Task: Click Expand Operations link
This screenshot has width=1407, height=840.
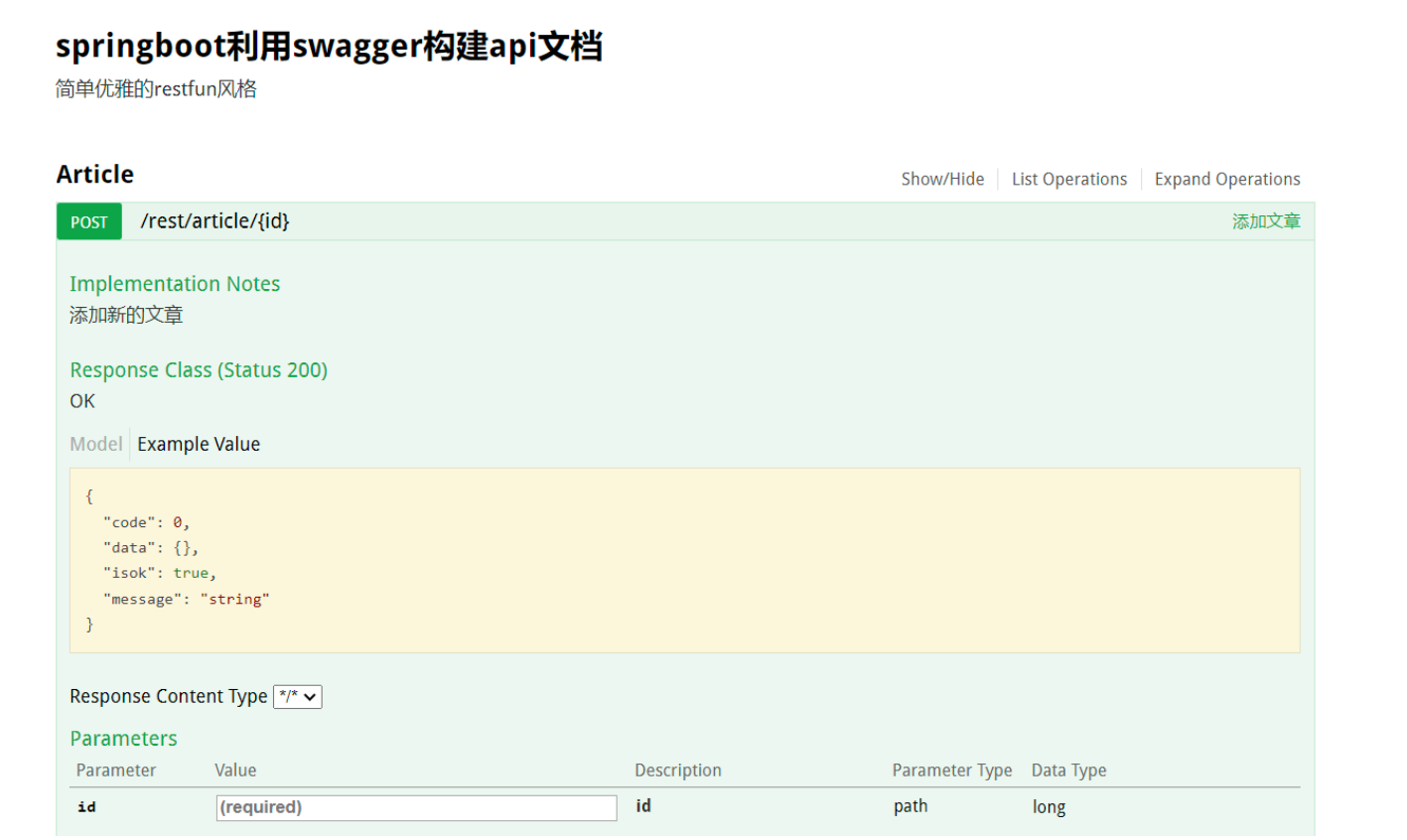Action: 1226,179
